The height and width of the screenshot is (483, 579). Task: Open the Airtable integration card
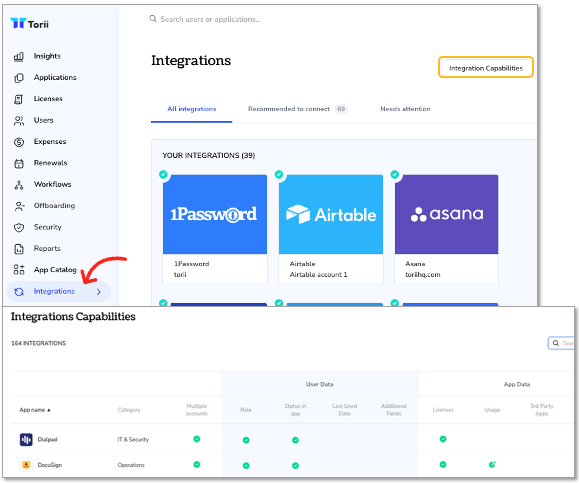pos(331,229)
